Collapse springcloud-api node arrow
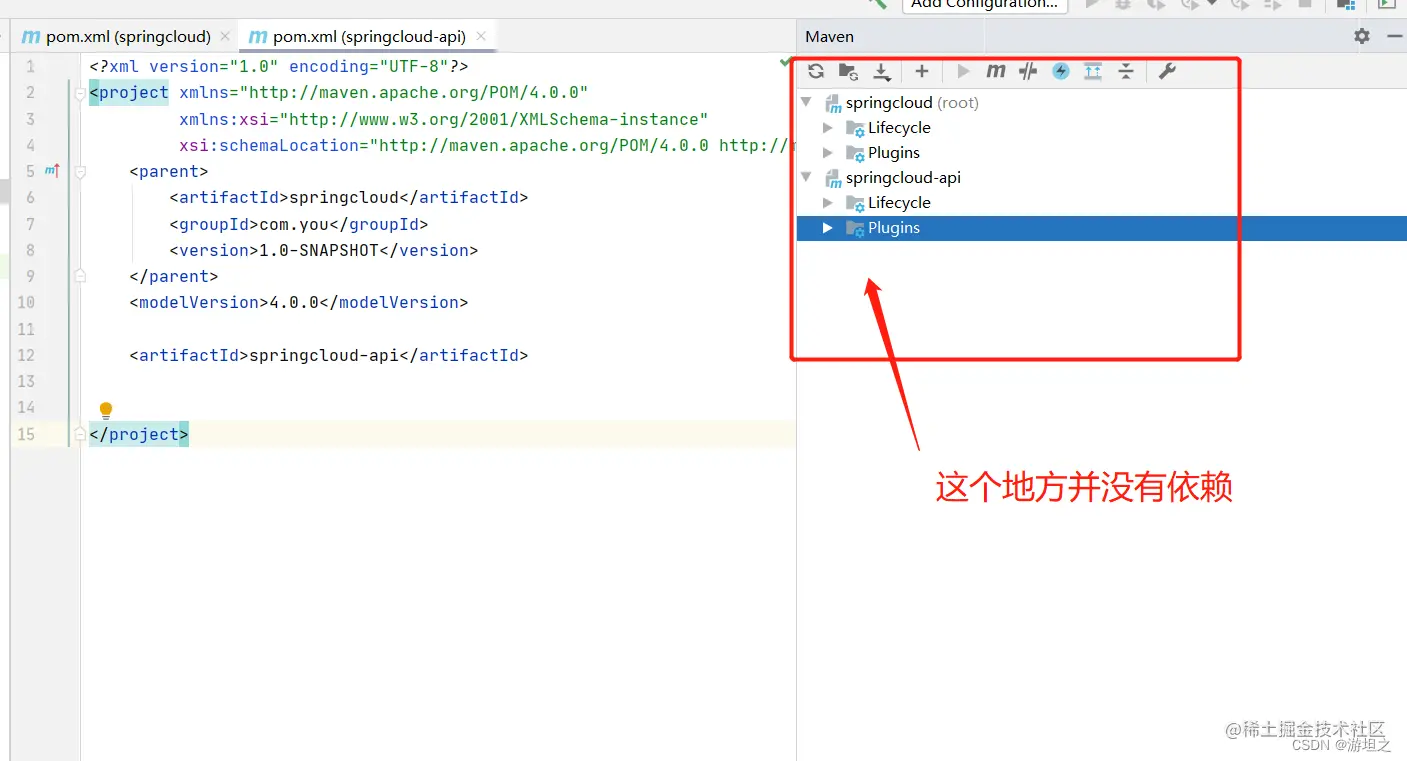This screenshot has height=761, width=1407. [806, 177]
